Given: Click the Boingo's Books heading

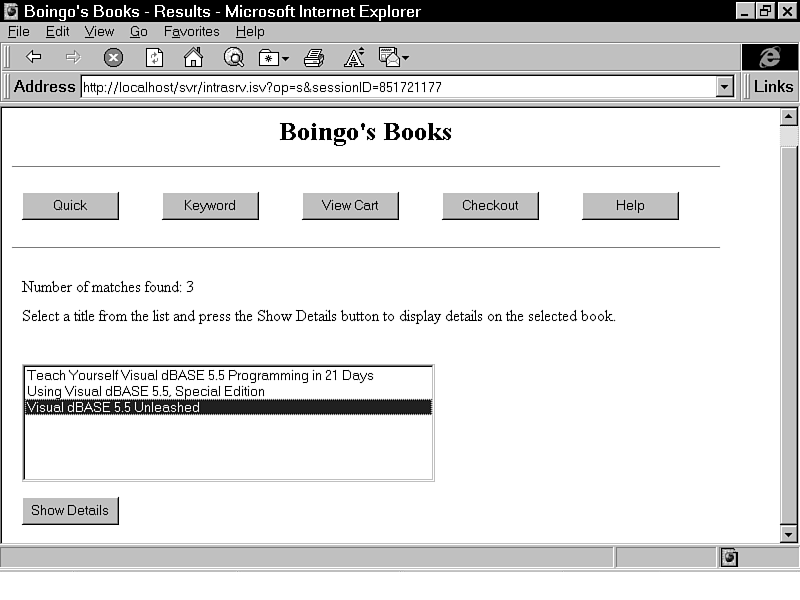Looking at the screenshot, I should [x=366, y=132].
